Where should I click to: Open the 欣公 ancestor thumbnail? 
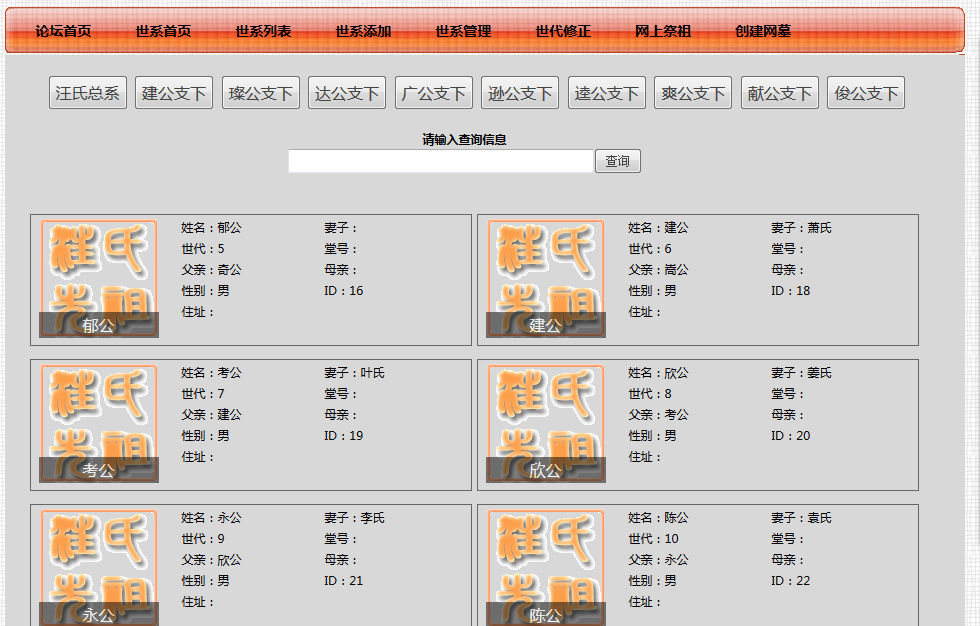546,424
